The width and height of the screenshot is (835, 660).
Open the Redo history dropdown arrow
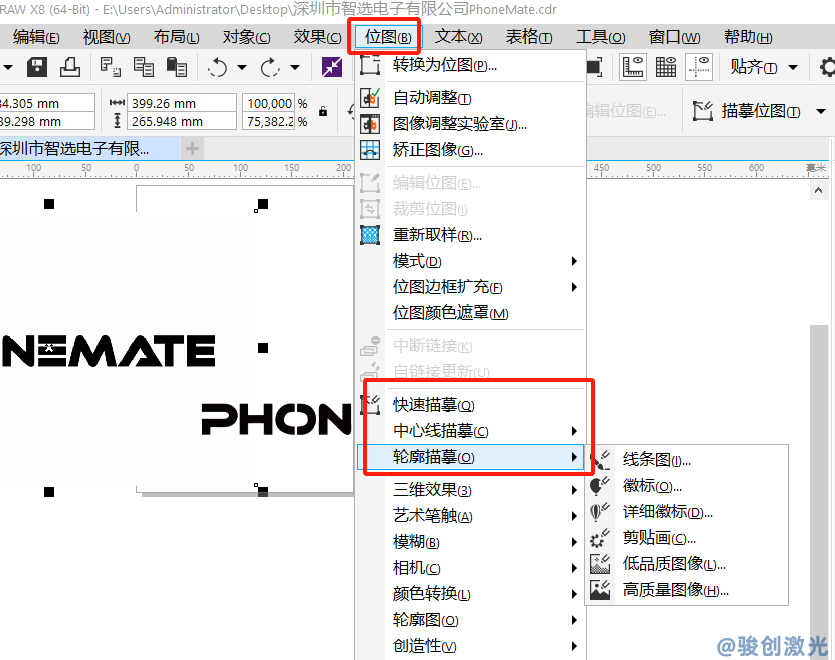pos(294,68)
